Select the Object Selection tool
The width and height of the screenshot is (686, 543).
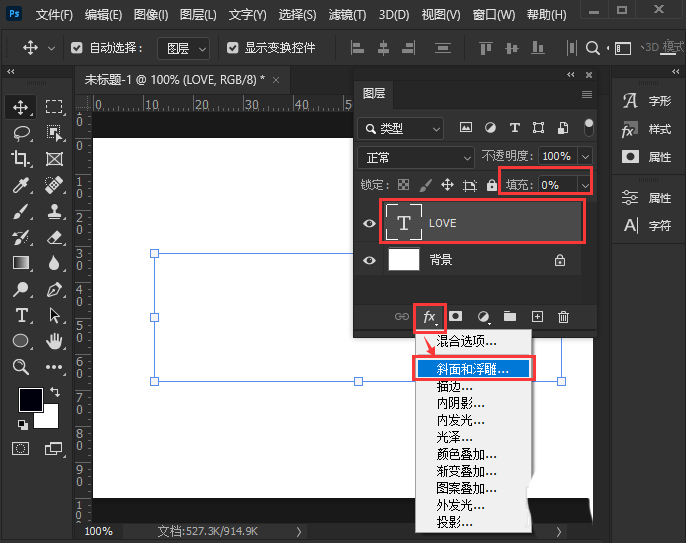(x=54, y=133)
